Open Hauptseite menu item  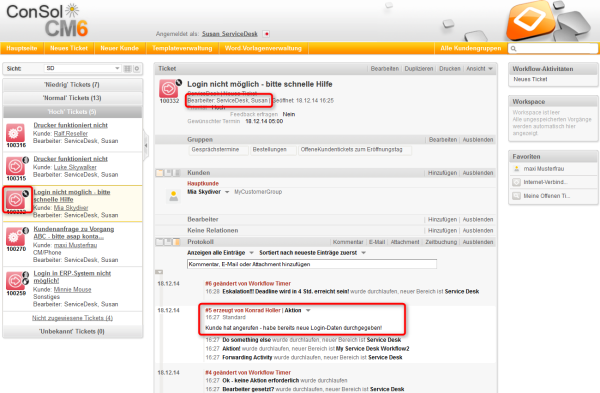22,48
